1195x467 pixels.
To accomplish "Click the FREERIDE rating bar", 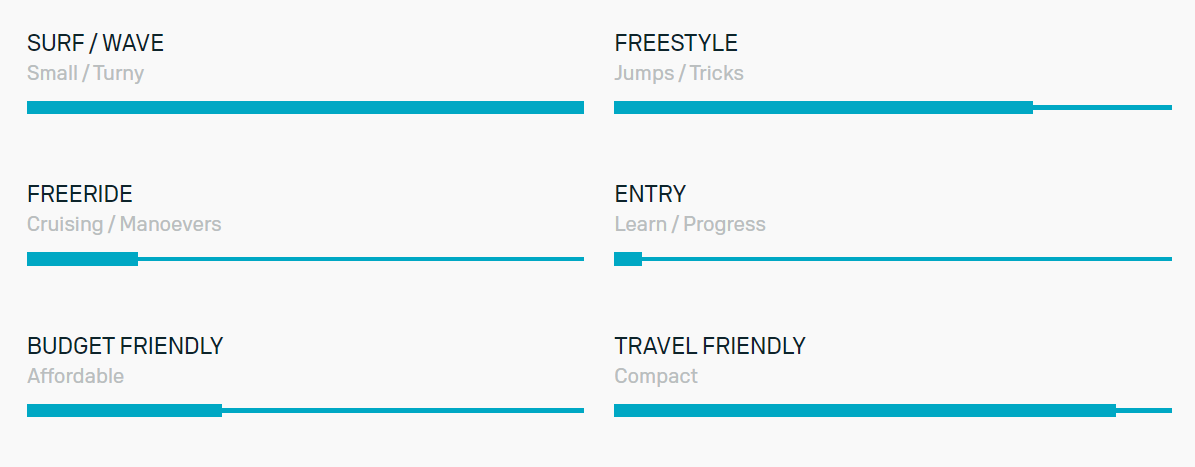I will coord(305,259).
